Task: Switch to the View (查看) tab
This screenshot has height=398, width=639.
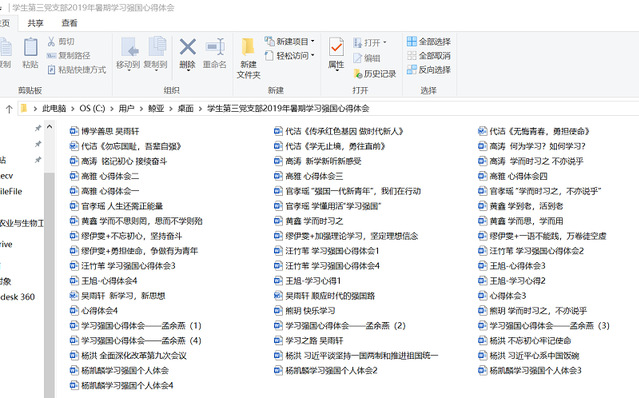Action: pos(69,23)
